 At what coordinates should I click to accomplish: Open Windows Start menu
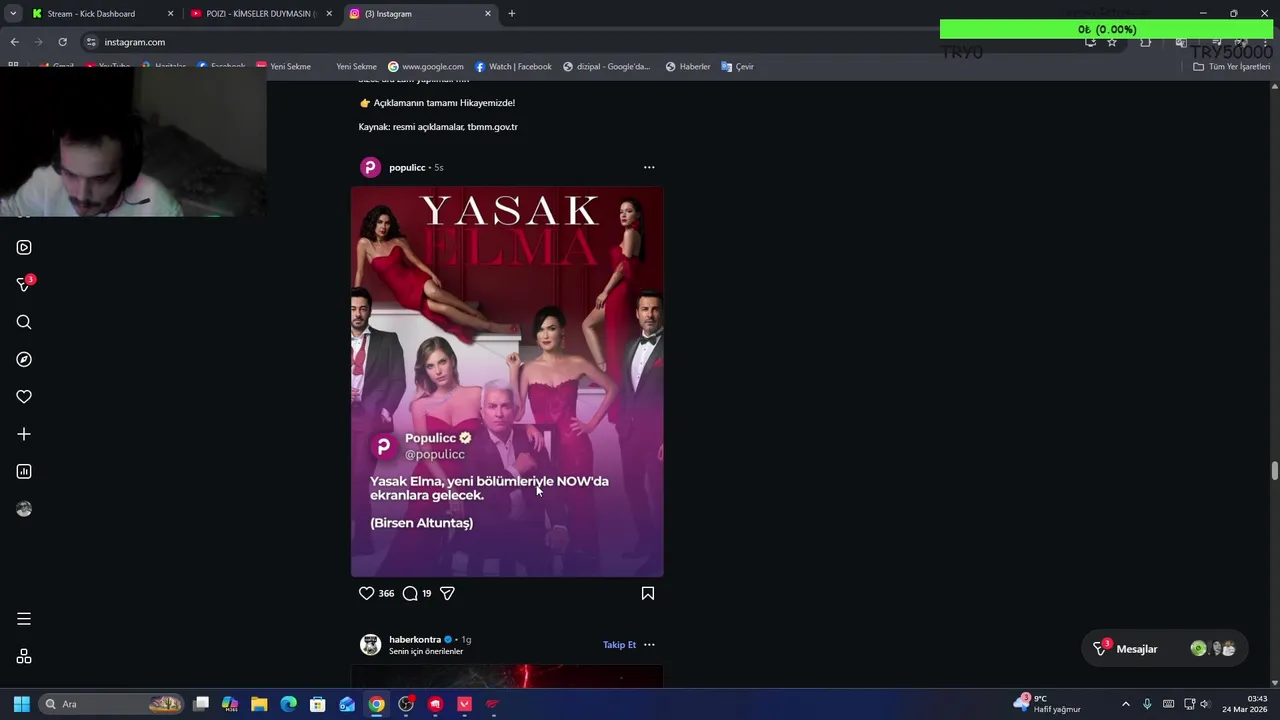point(21,704)
